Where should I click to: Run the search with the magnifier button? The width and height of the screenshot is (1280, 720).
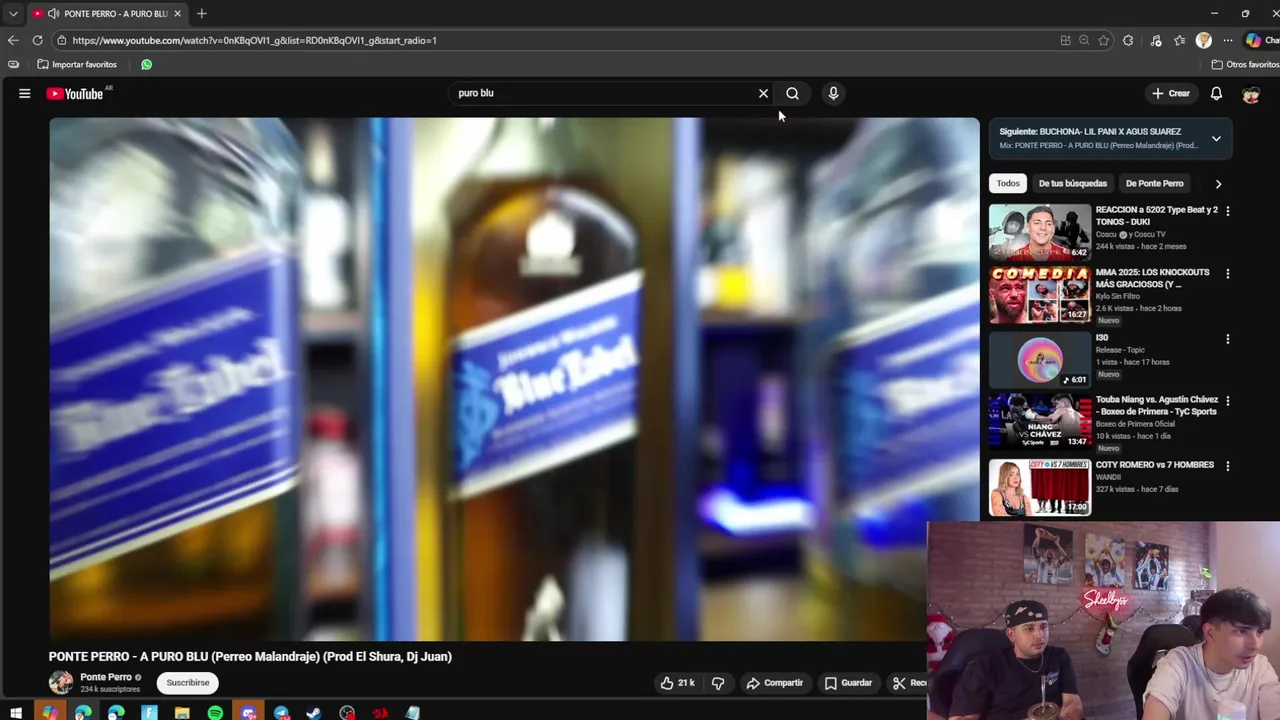pyautogui.click(x=792, y=93)
